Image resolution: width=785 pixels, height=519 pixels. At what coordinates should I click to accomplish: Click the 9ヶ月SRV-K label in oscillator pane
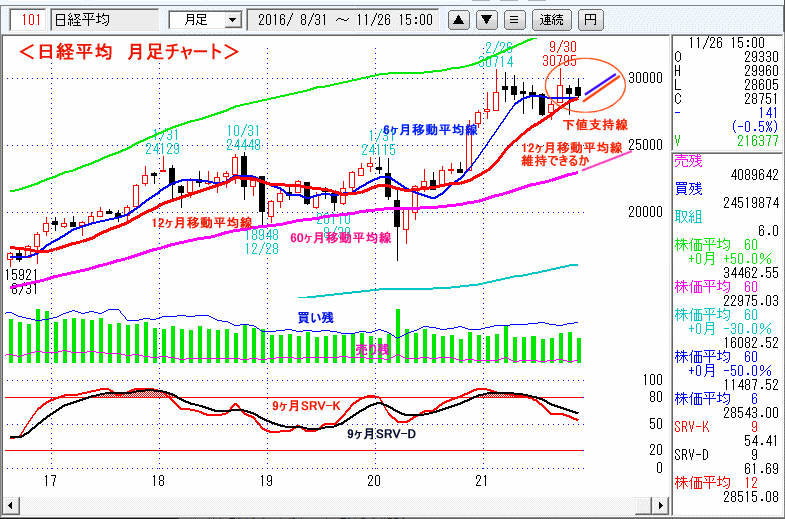pyautogui.click(x=306, y=407)
